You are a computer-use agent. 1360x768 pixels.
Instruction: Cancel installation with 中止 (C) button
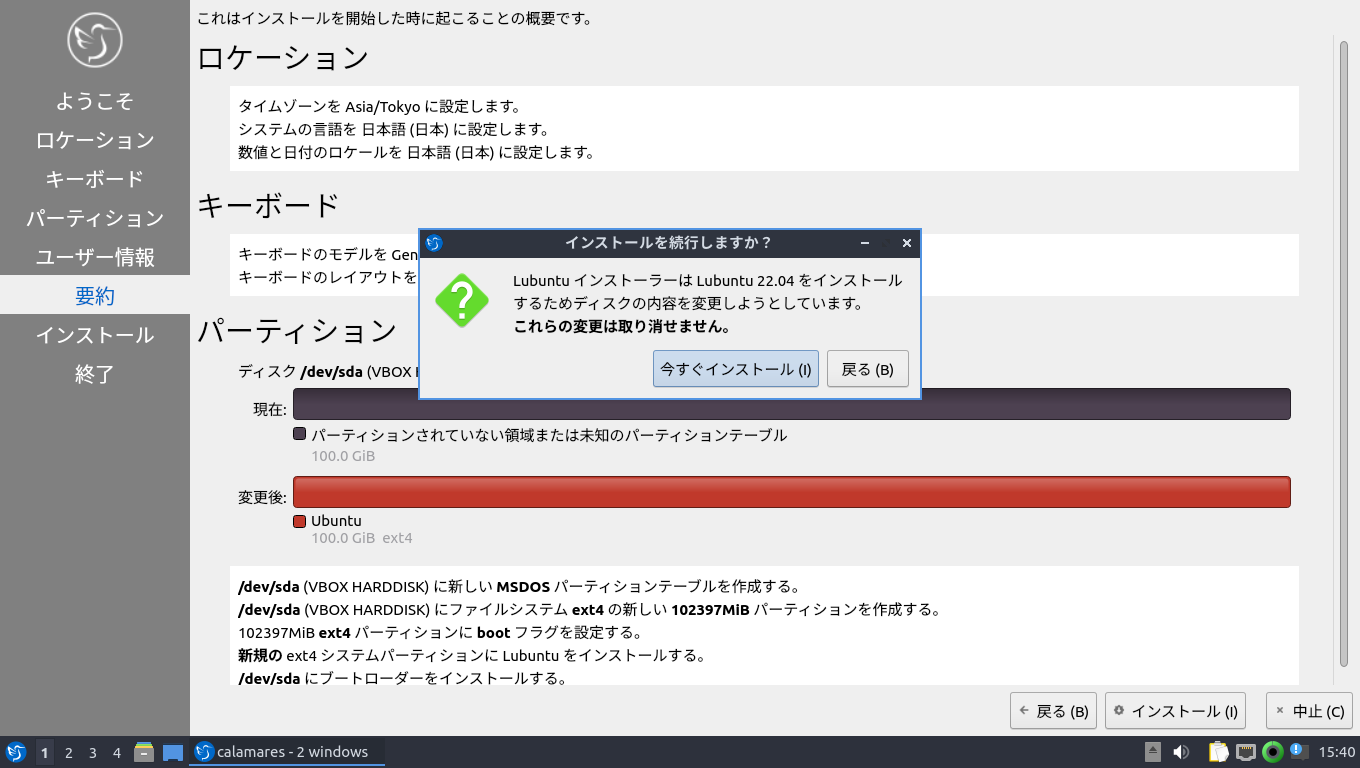(1310, 711)
